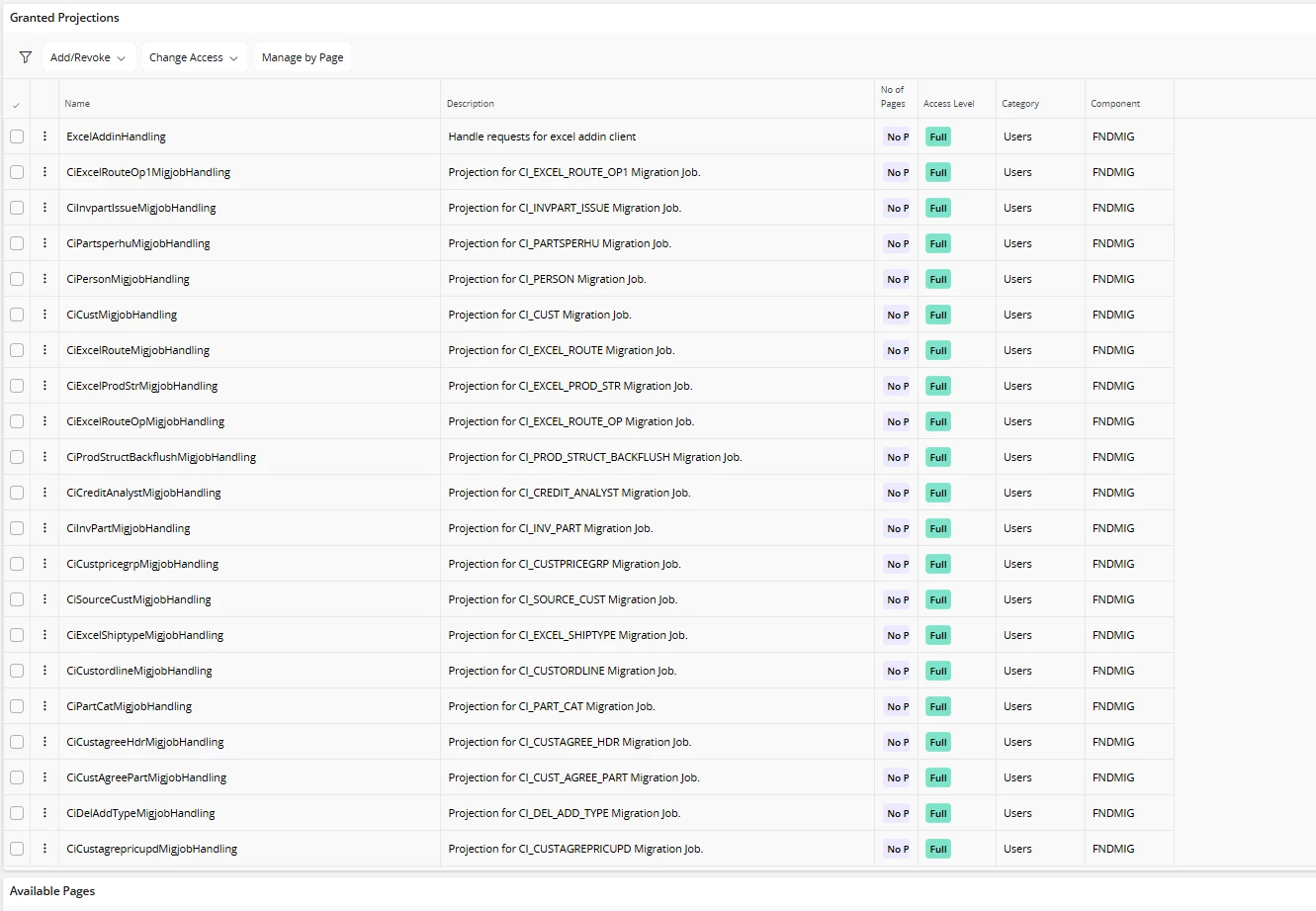Sort by the Name column header
The height and width of the screenshot is (911, 1316).
tap(77, 104)
